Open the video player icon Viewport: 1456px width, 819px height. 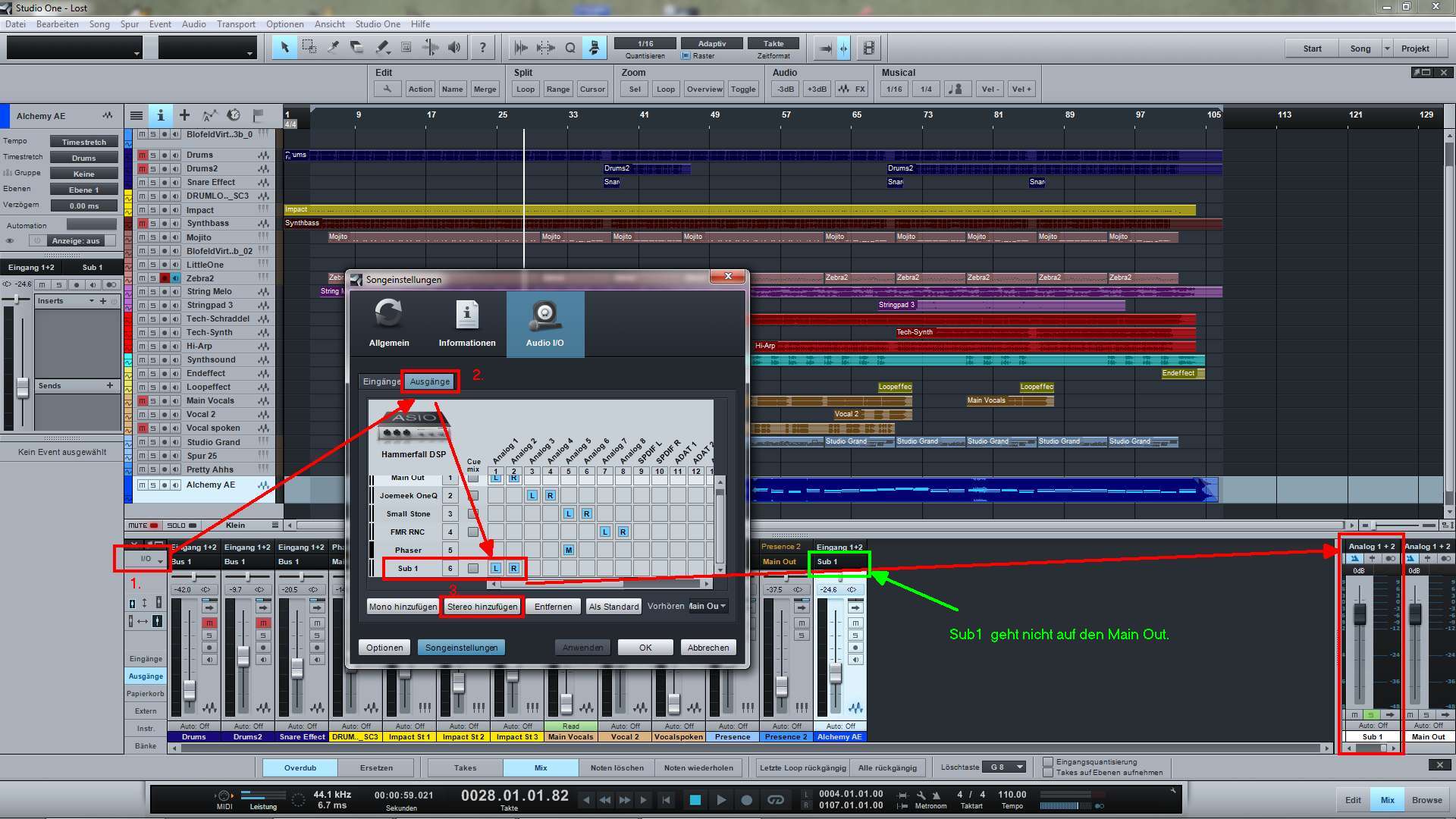coord(869,49)
